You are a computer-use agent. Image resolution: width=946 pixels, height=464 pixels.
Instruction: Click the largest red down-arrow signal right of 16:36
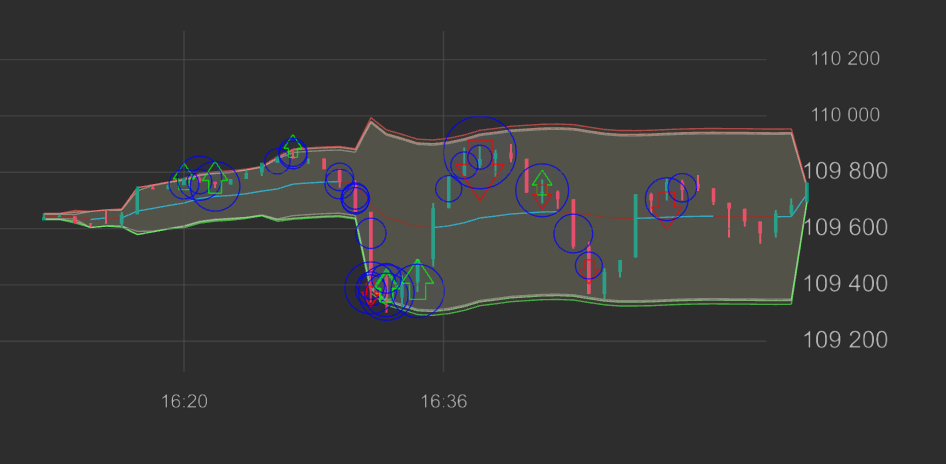pyautogui.click(x=480, y=170)
